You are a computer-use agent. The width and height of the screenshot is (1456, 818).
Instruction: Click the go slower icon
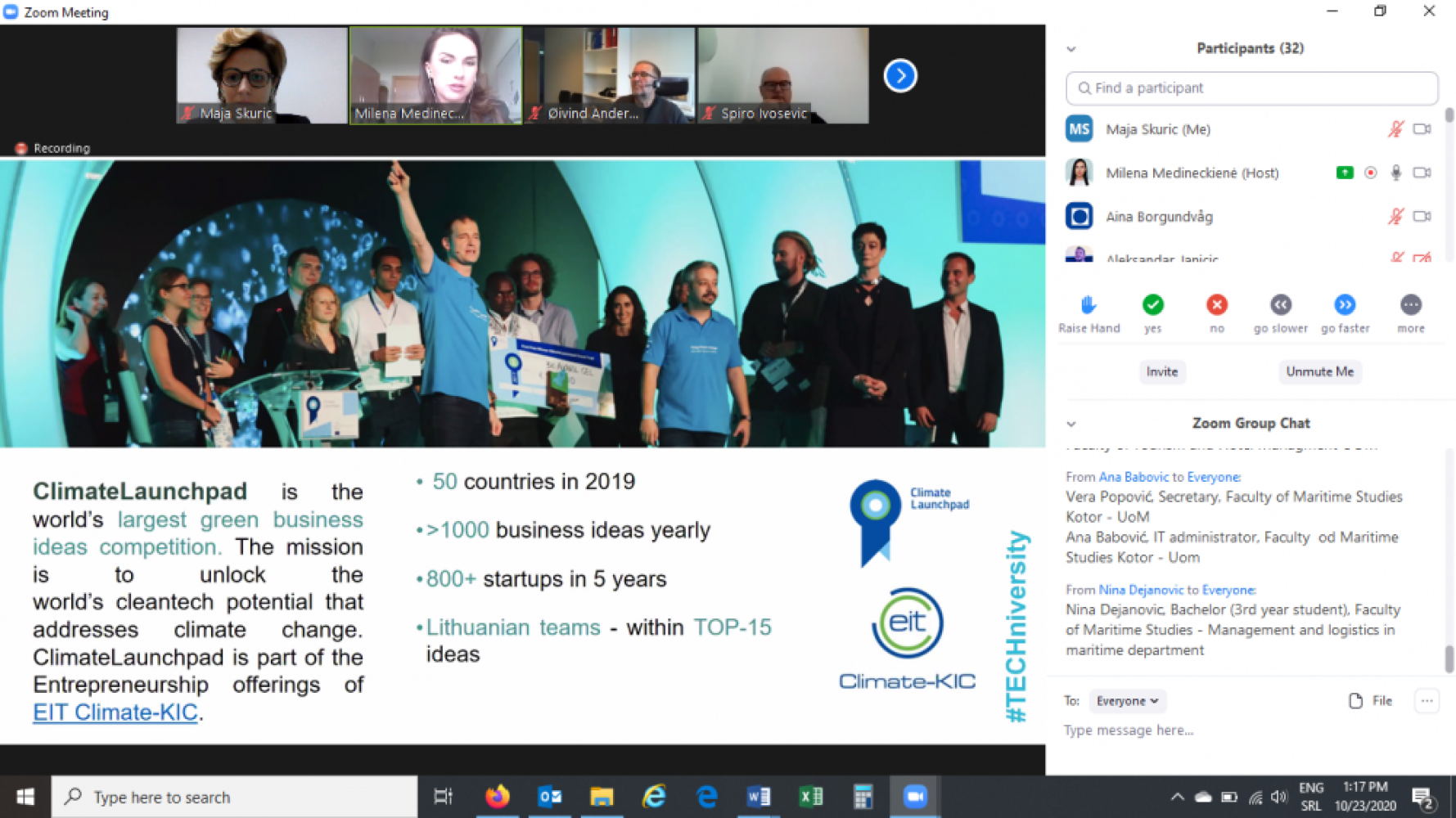pos(1280,305)
